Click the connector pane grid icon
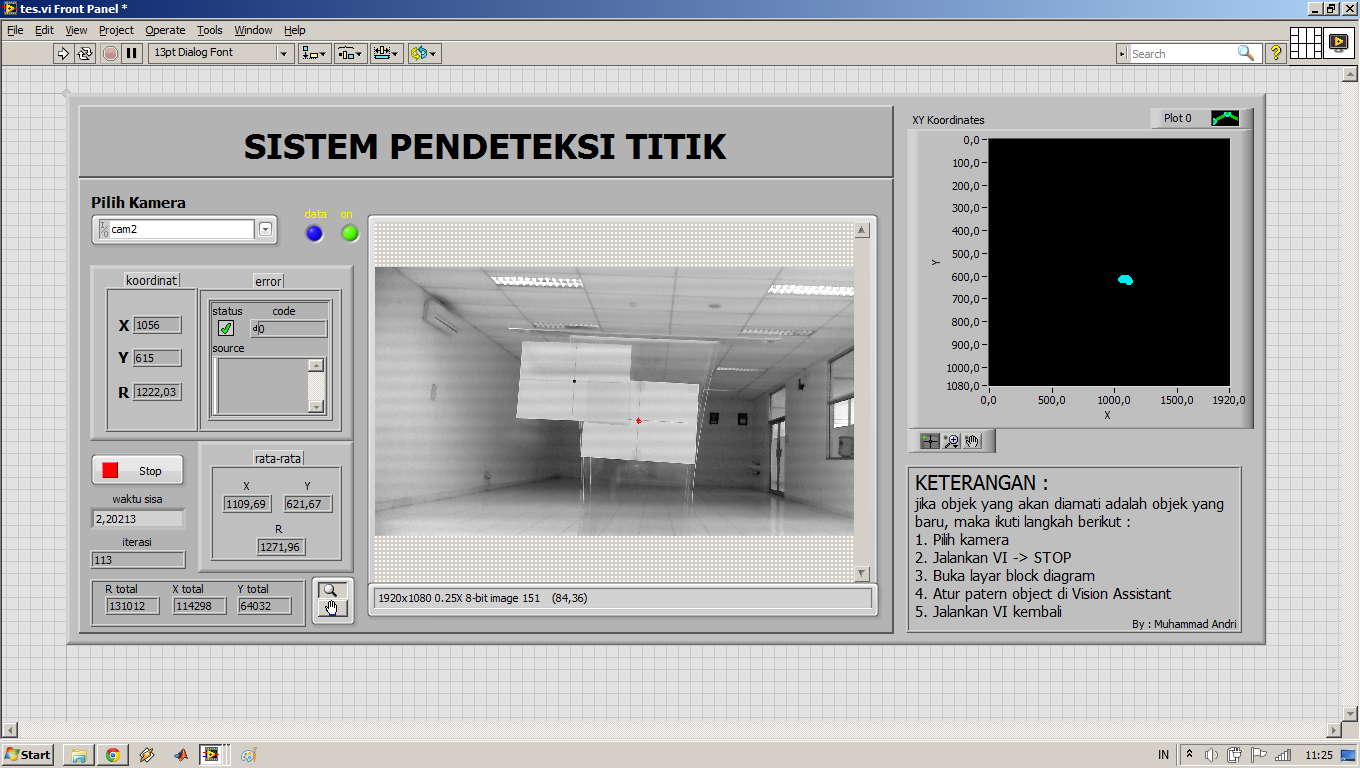The image size is (1360, 768). (1306, 42)
